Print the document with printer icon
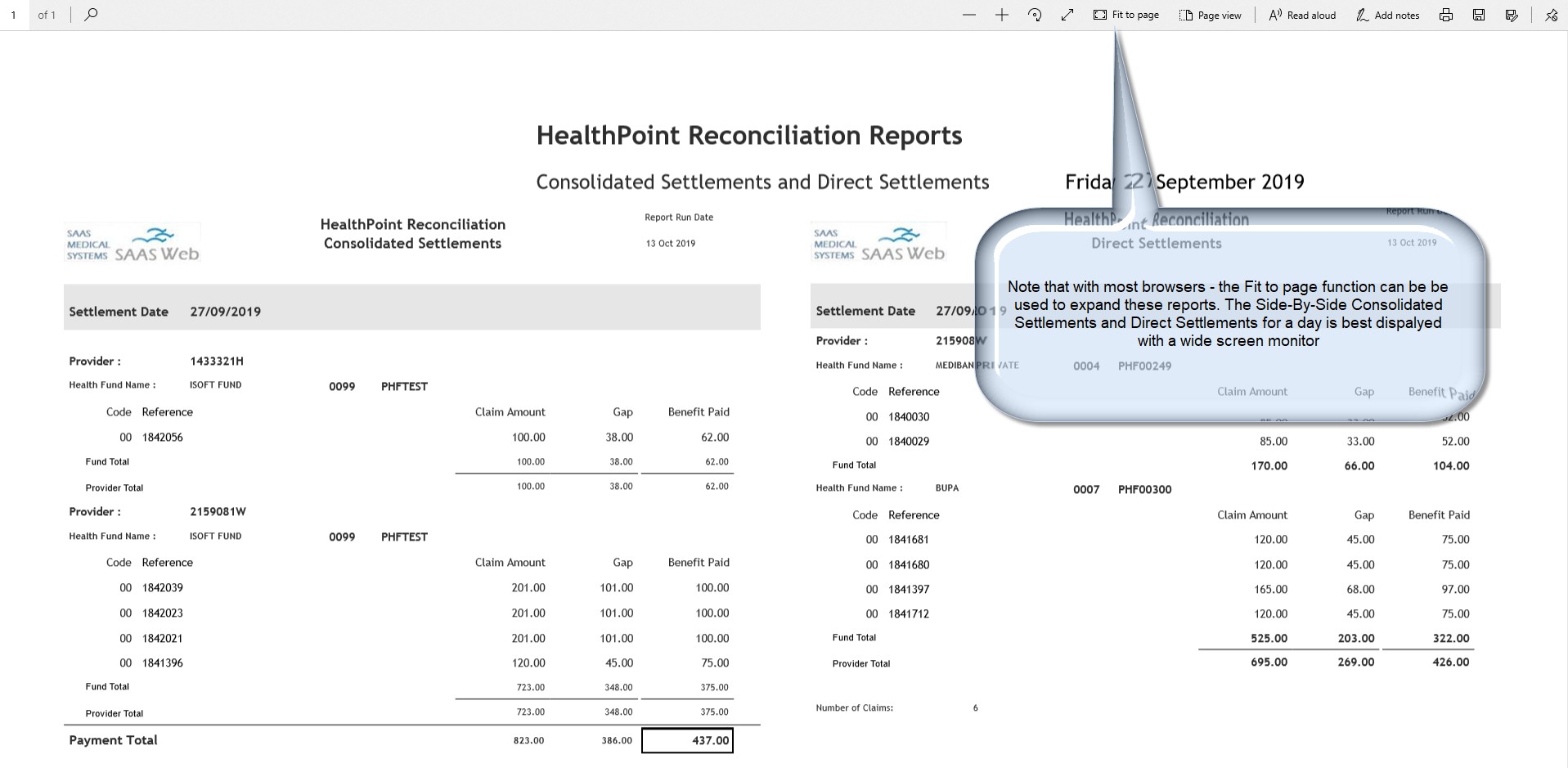Image resolution: width=1568 pixels, height=768 pixels. point(1446,15)
